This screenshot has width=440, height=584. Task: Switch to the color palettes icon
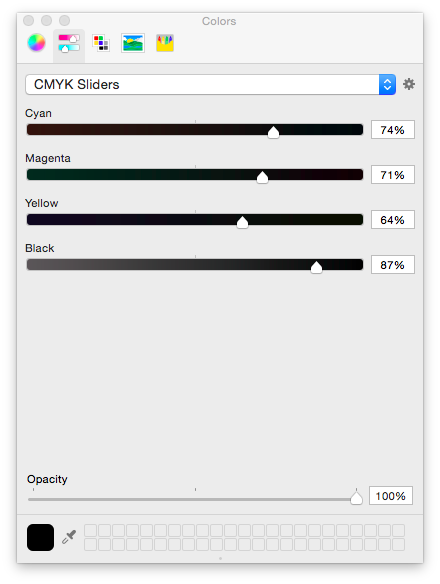click(x=101, y=43)
